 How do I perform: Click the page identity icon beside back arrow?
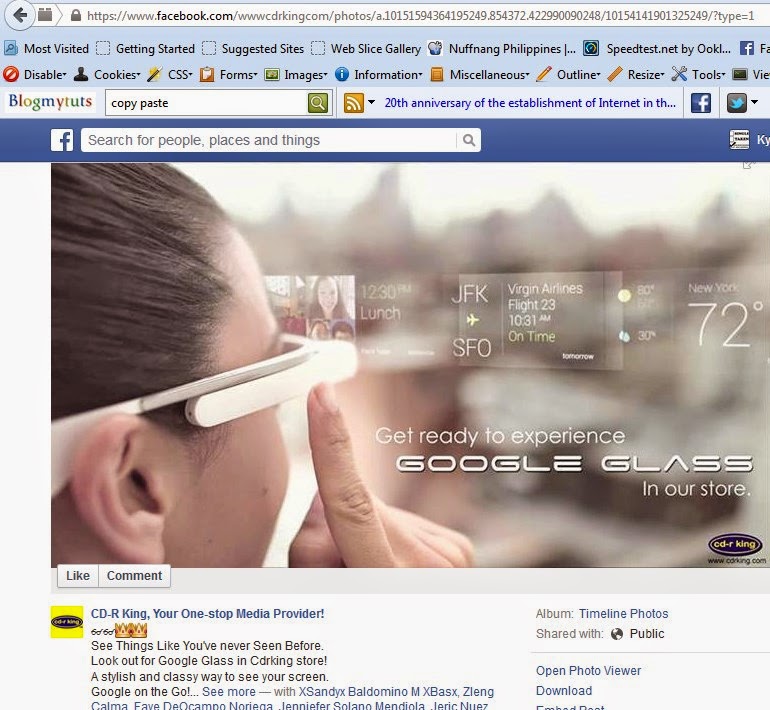click(x=45, y=15)
